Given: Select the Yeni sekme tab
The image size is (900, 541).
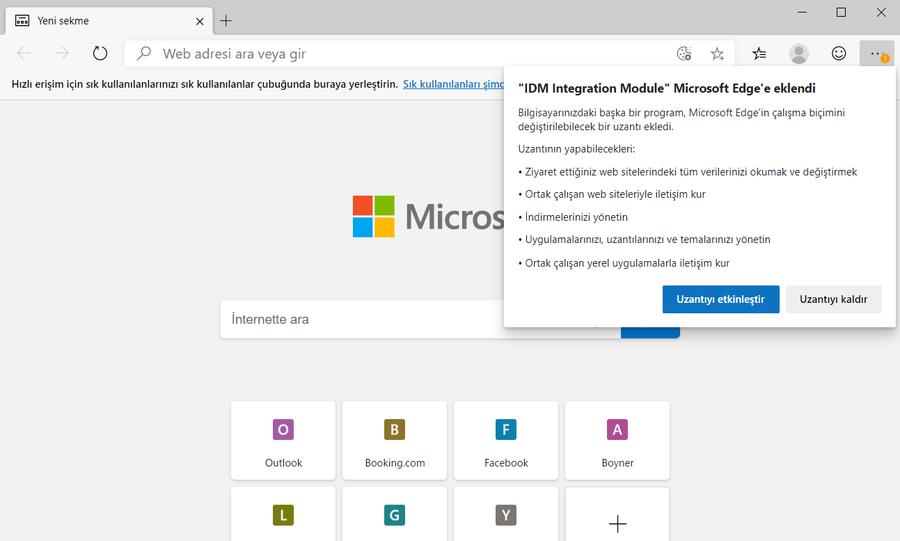Looking at the screenshot, I should (x=109, y=21).
